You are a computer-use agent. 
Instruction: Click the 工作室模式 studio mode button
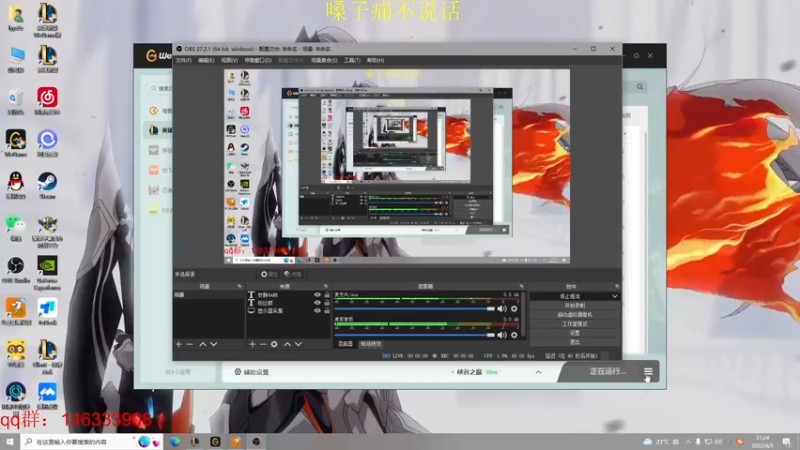574,324
